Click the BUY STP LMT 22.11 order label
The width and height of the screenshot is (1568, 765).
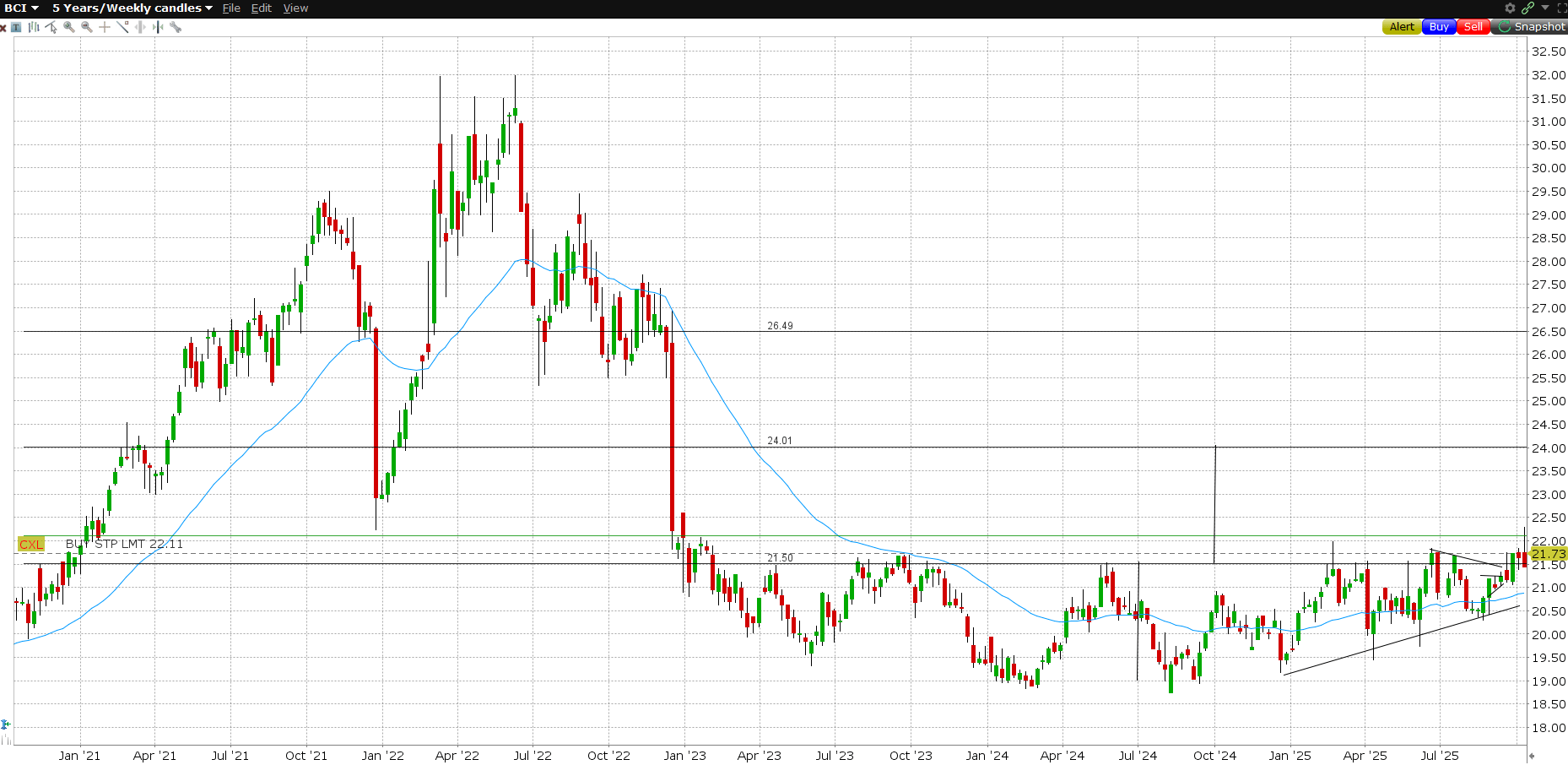click(x=124, y=544)
